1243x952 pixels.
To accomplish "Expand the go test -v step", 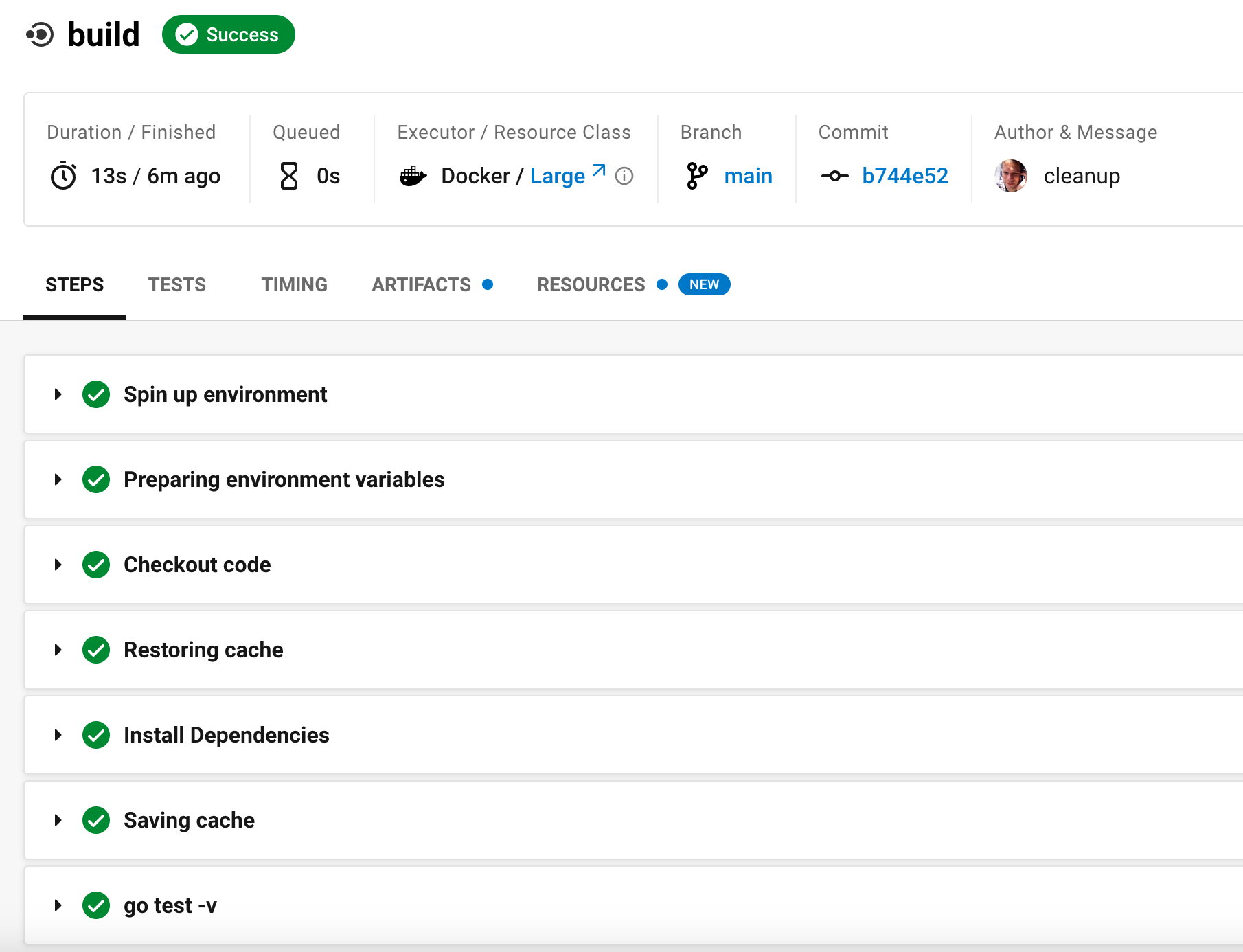I will (x=58, y=905).
